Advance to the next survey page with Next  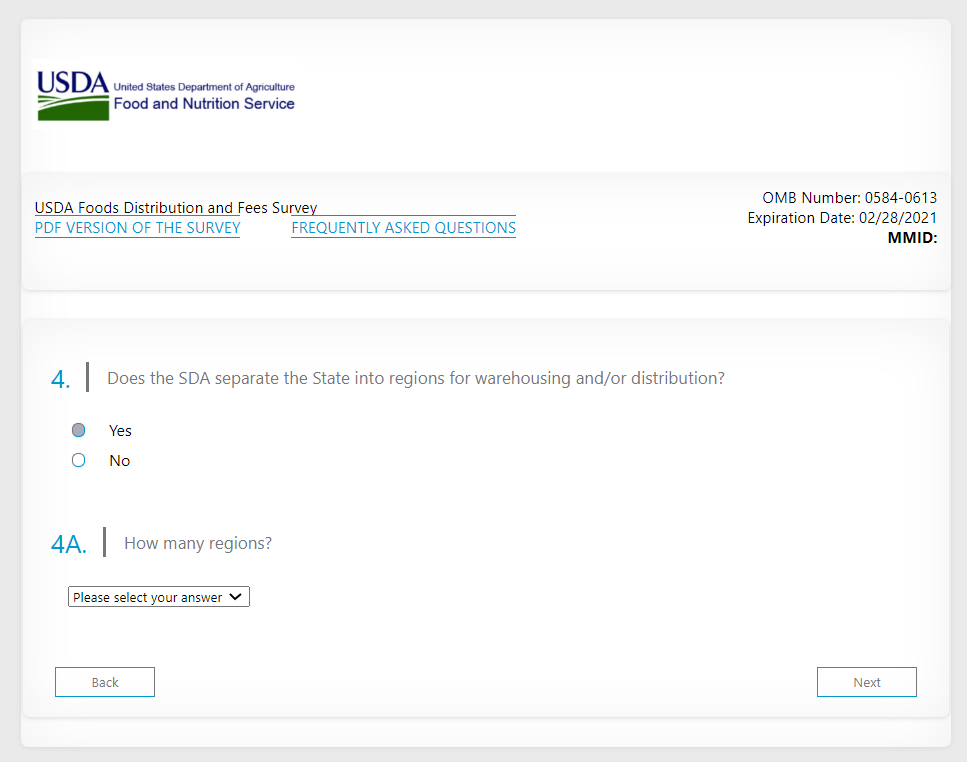tap(866, 682)
